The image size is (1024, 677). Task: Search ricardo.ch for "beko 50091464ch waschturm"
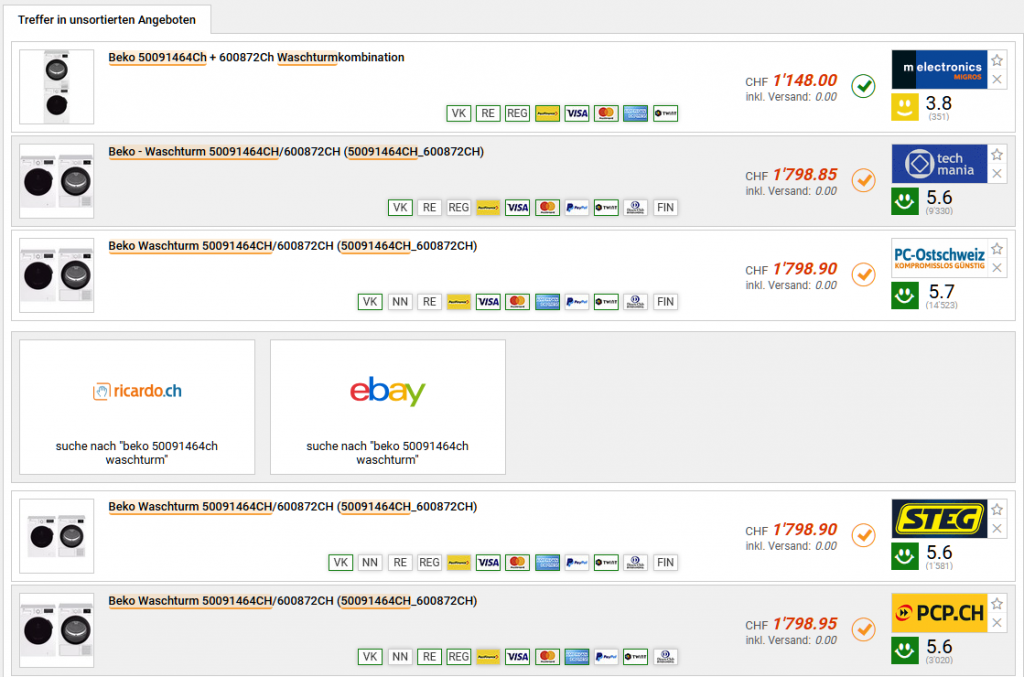coord(137,407)
